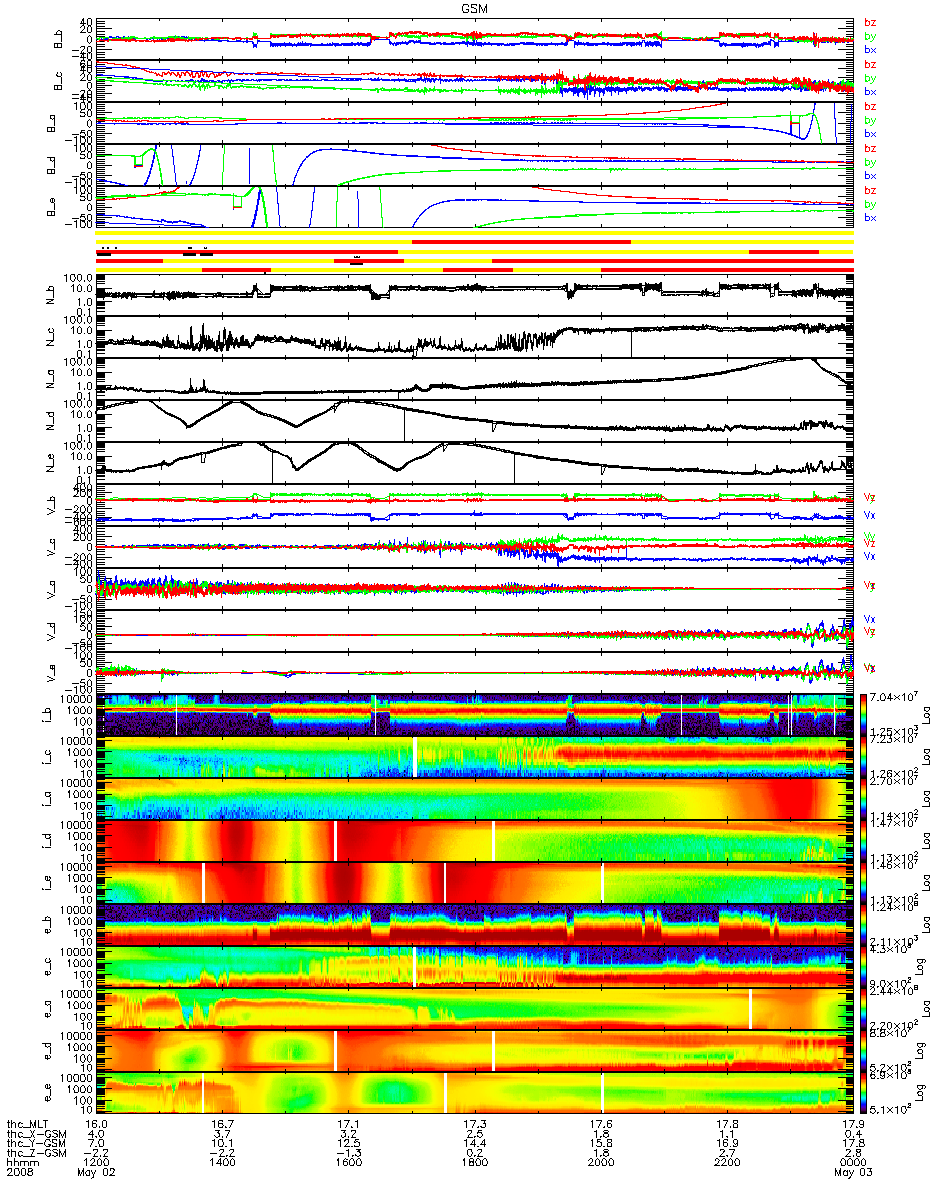Select the B_c axis label
This screenshot has width=930, height=1200.
click(58, 80)
